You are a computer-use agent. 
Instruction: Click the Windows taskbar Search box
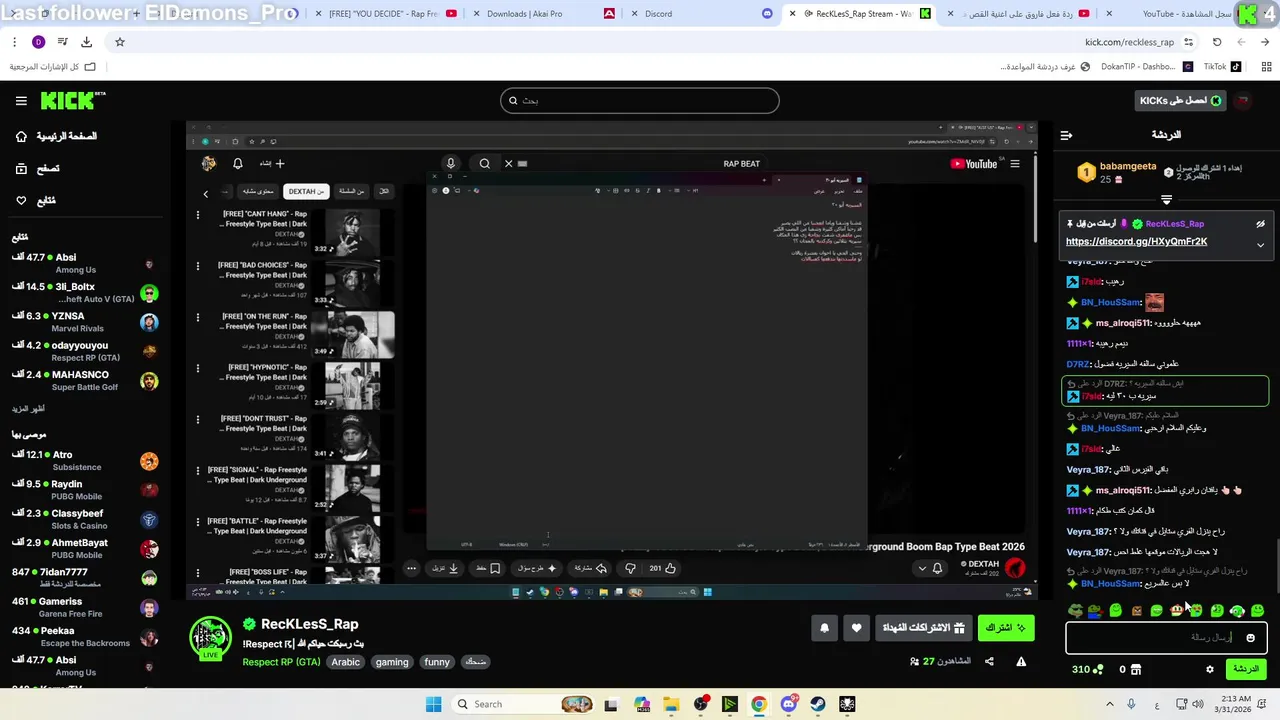523,704
